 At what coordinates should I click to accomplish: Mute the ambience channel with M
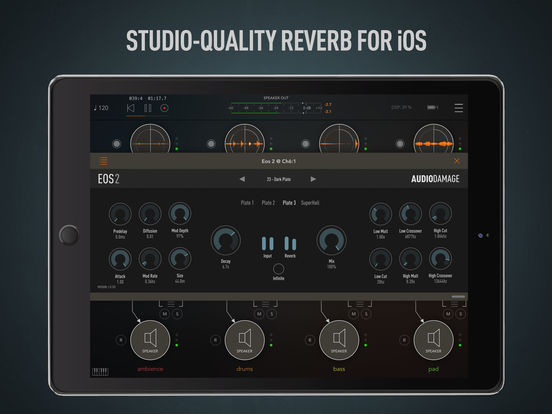(165, 314)
